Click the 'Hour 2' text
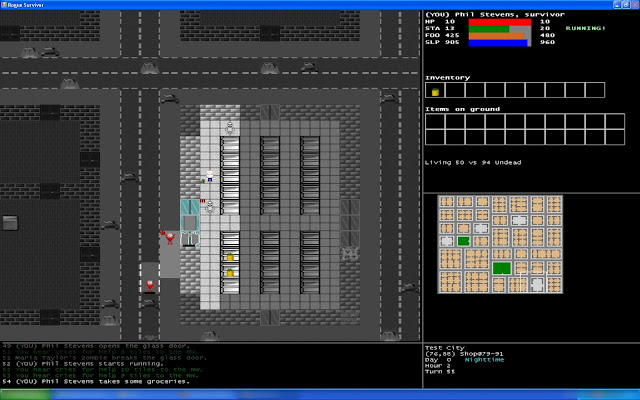 pyautogui.click(x=437, y=366)
